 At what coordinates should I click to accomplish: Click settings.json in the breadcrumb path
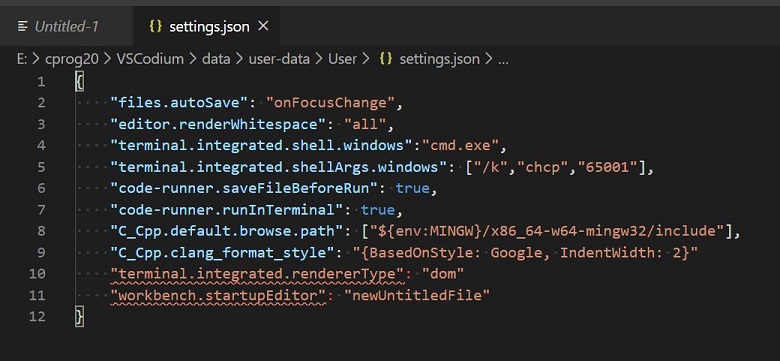440,59
